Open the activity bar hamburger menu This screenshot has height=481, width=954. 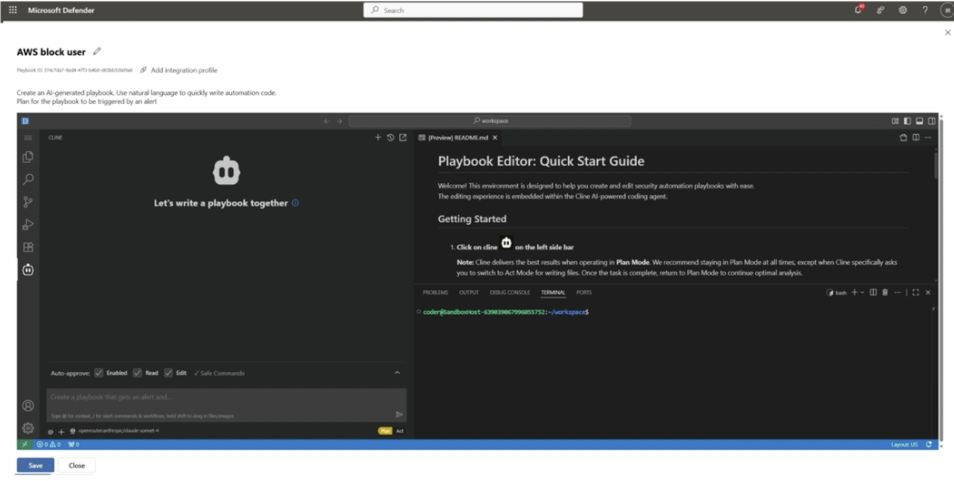[x=28, y=138]
